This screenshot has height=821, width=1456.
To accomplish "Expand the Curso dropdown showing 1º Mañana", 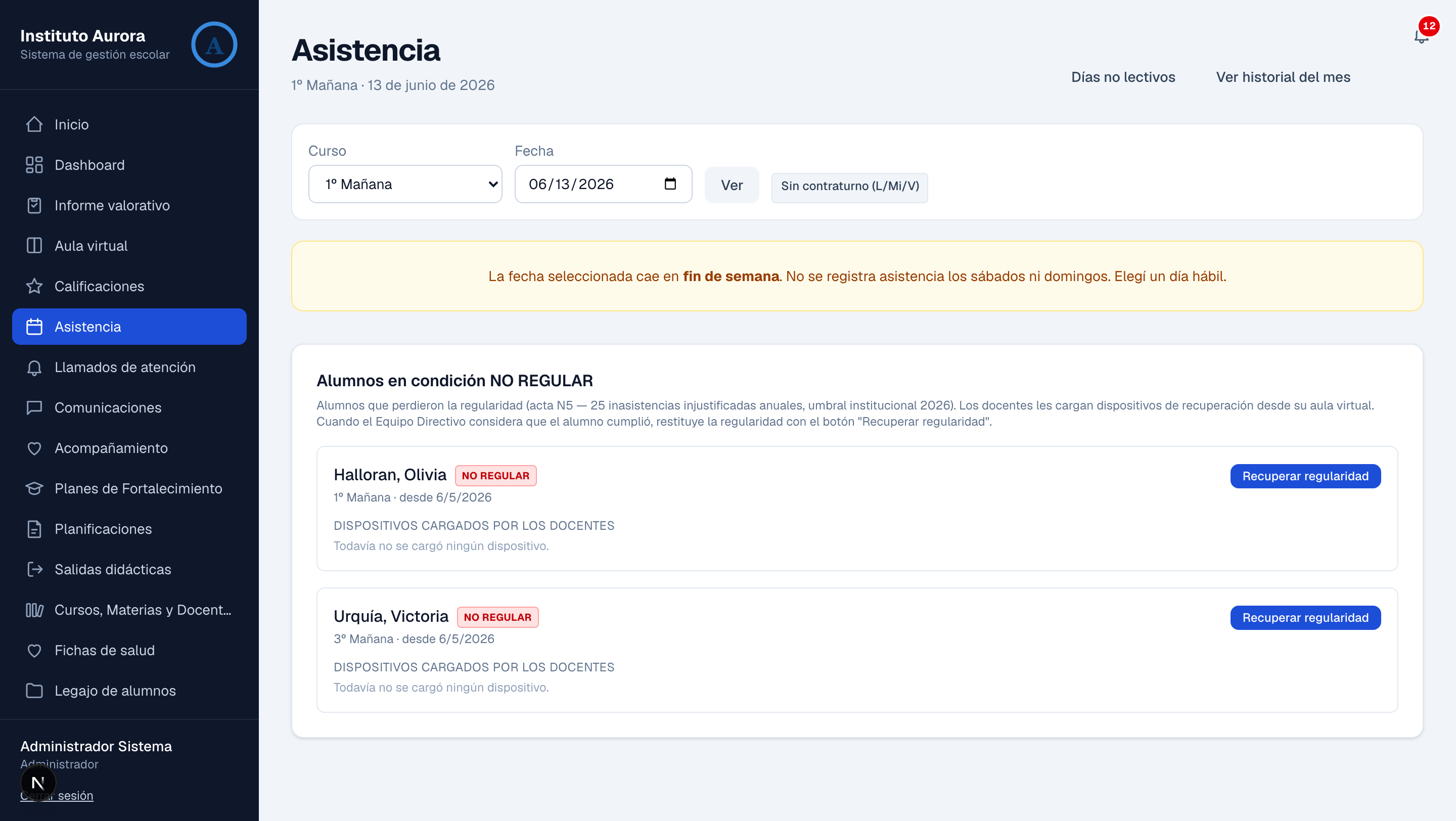I will click(405, 184).
